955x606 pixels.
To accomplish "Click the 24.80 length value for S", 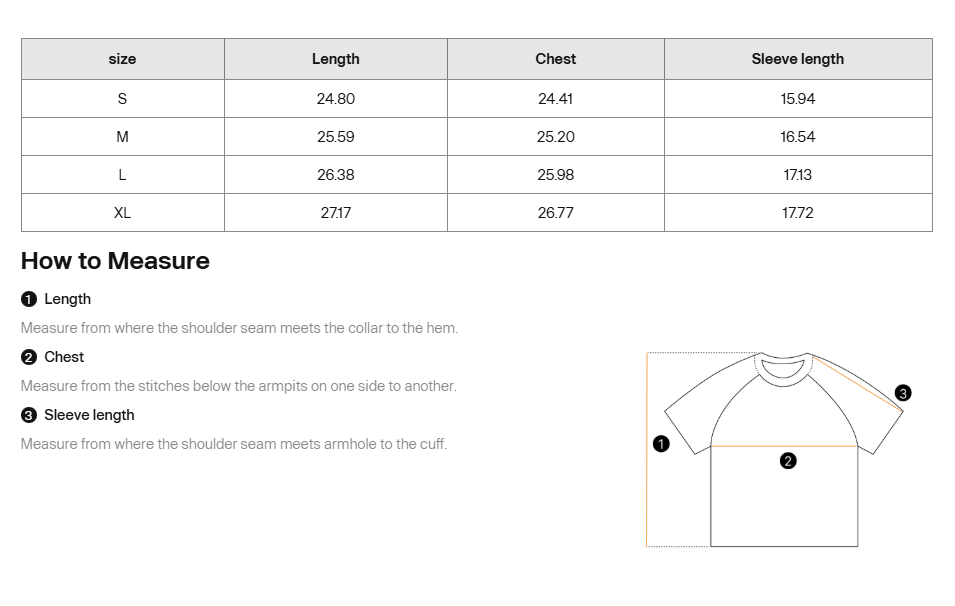I will pos(335,99).
